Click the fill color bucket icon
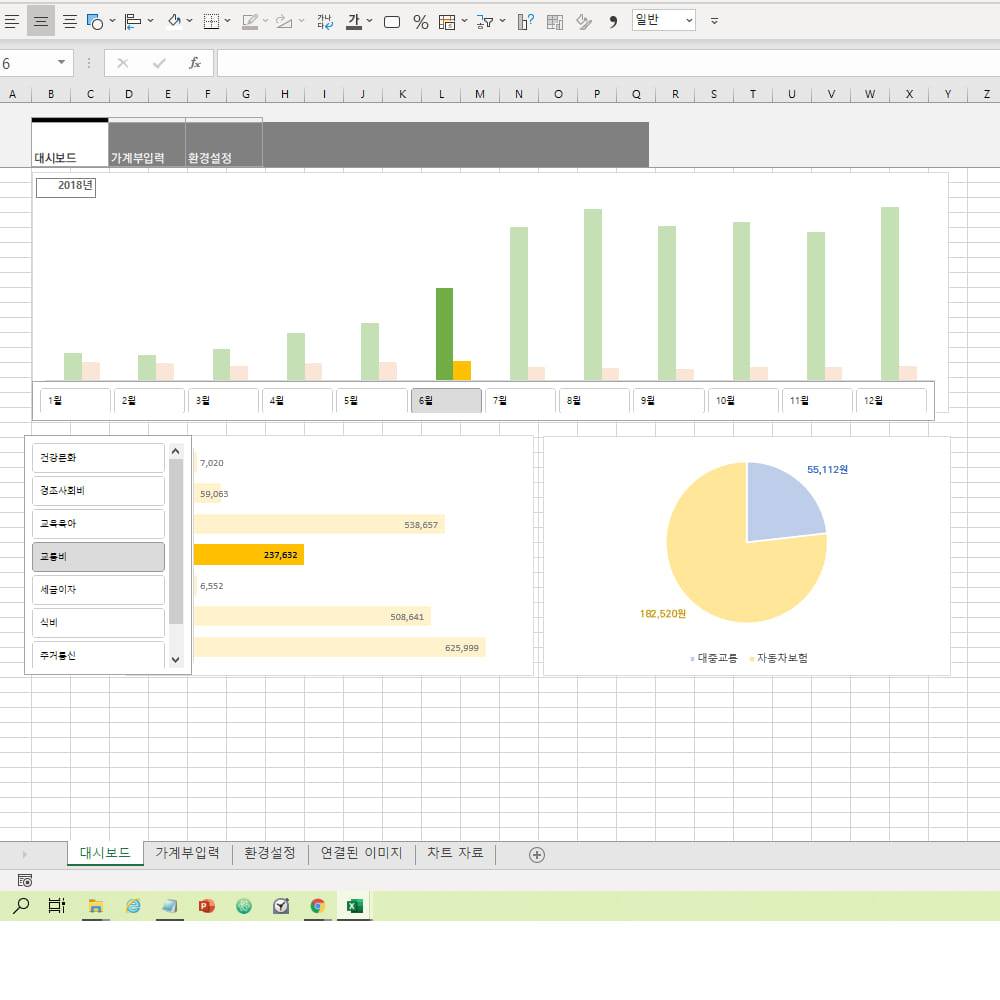1000x1000 pixels. pos(174,22)
